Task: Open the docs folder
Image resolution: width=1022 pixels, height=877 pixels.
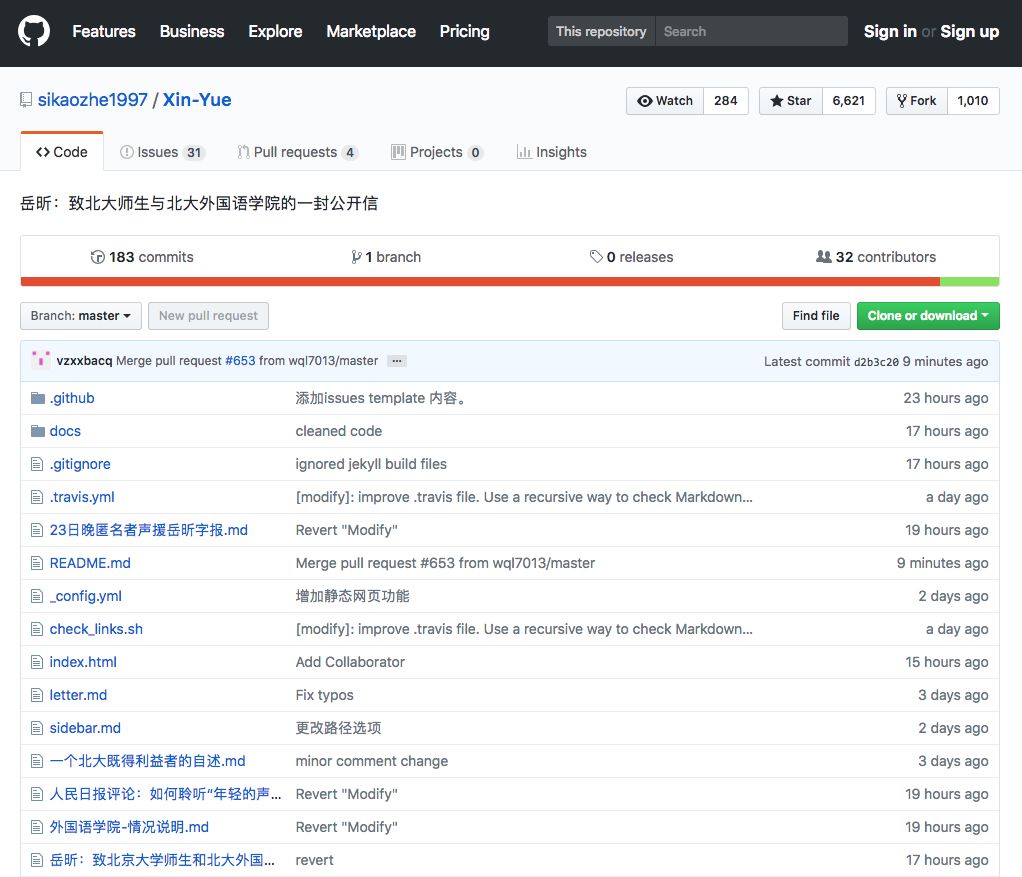Action: pos(65,431)
